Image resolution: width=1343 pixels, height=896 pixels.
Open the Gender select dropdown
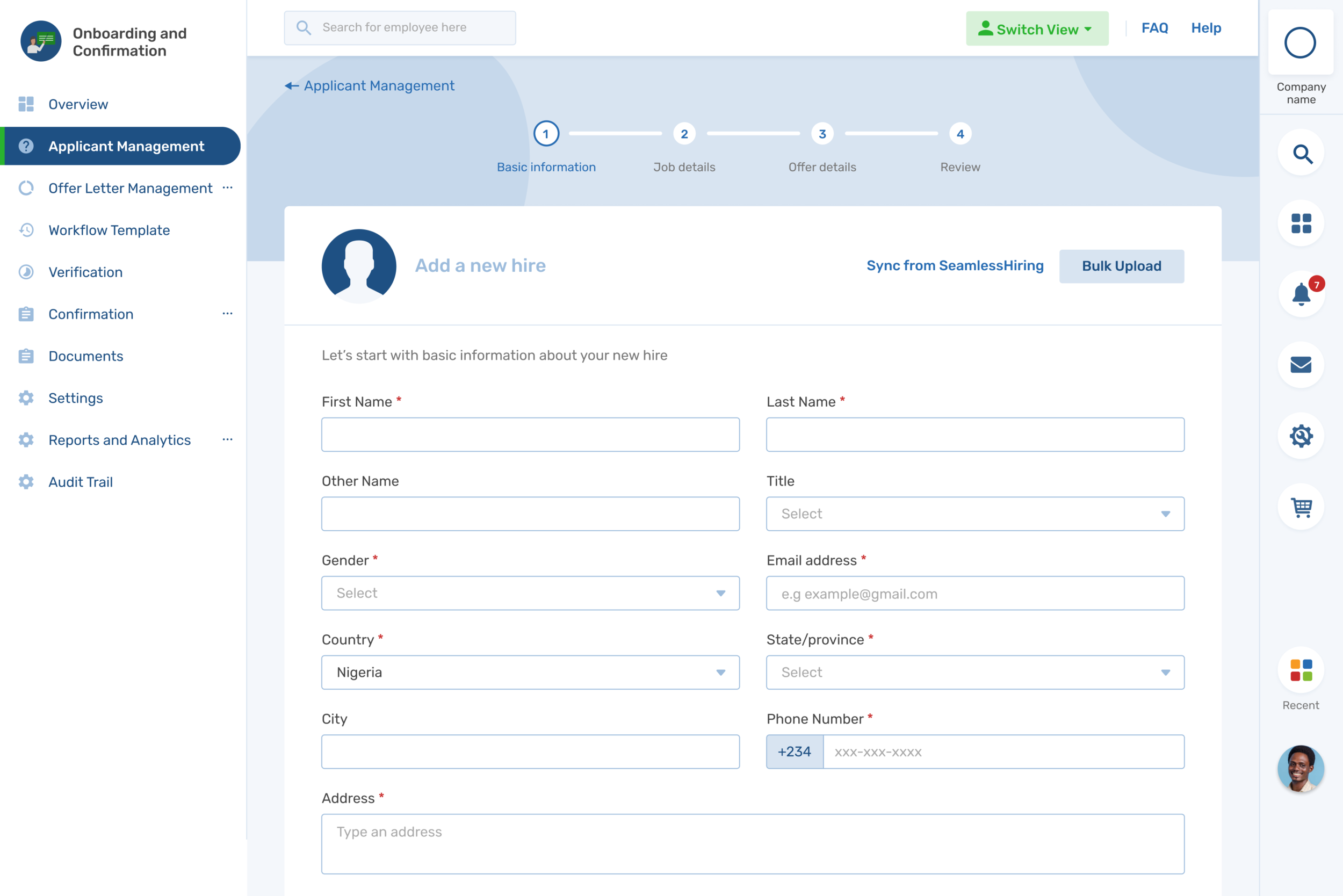click(x=530, y=593)
